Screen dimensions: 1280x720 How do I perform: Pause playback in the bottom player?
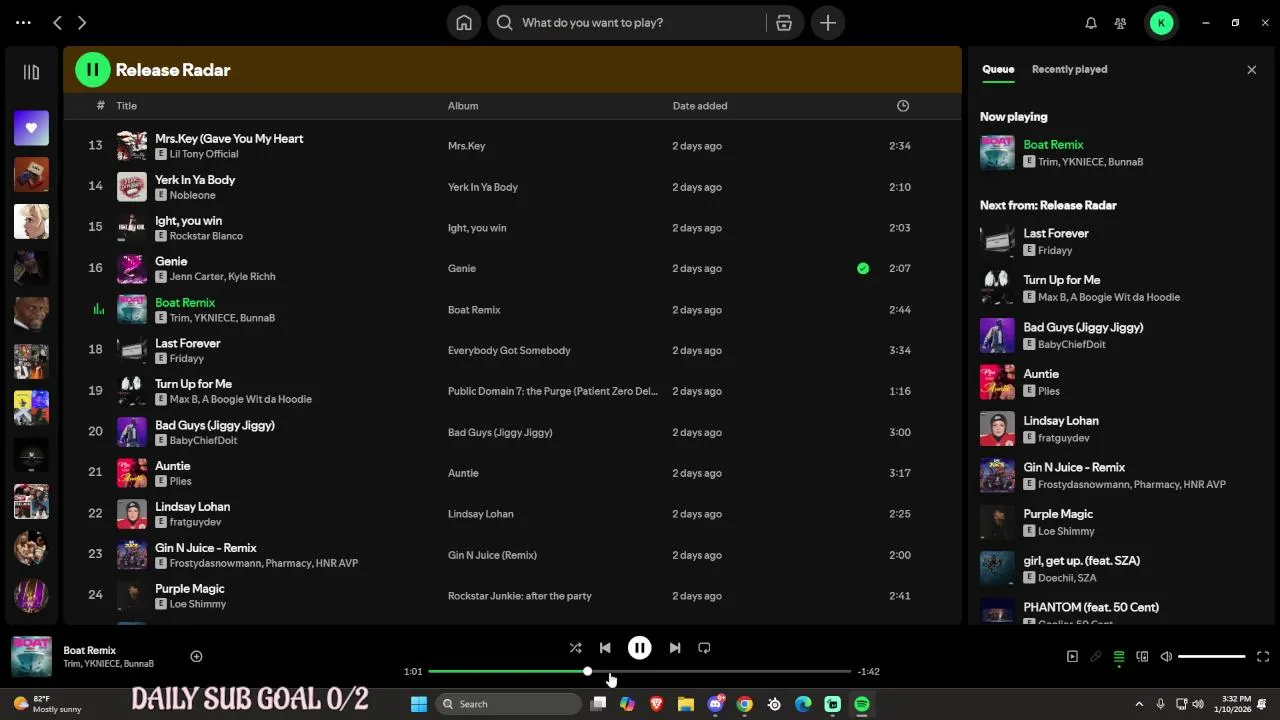pyautogui.click(x=640, y=648)
